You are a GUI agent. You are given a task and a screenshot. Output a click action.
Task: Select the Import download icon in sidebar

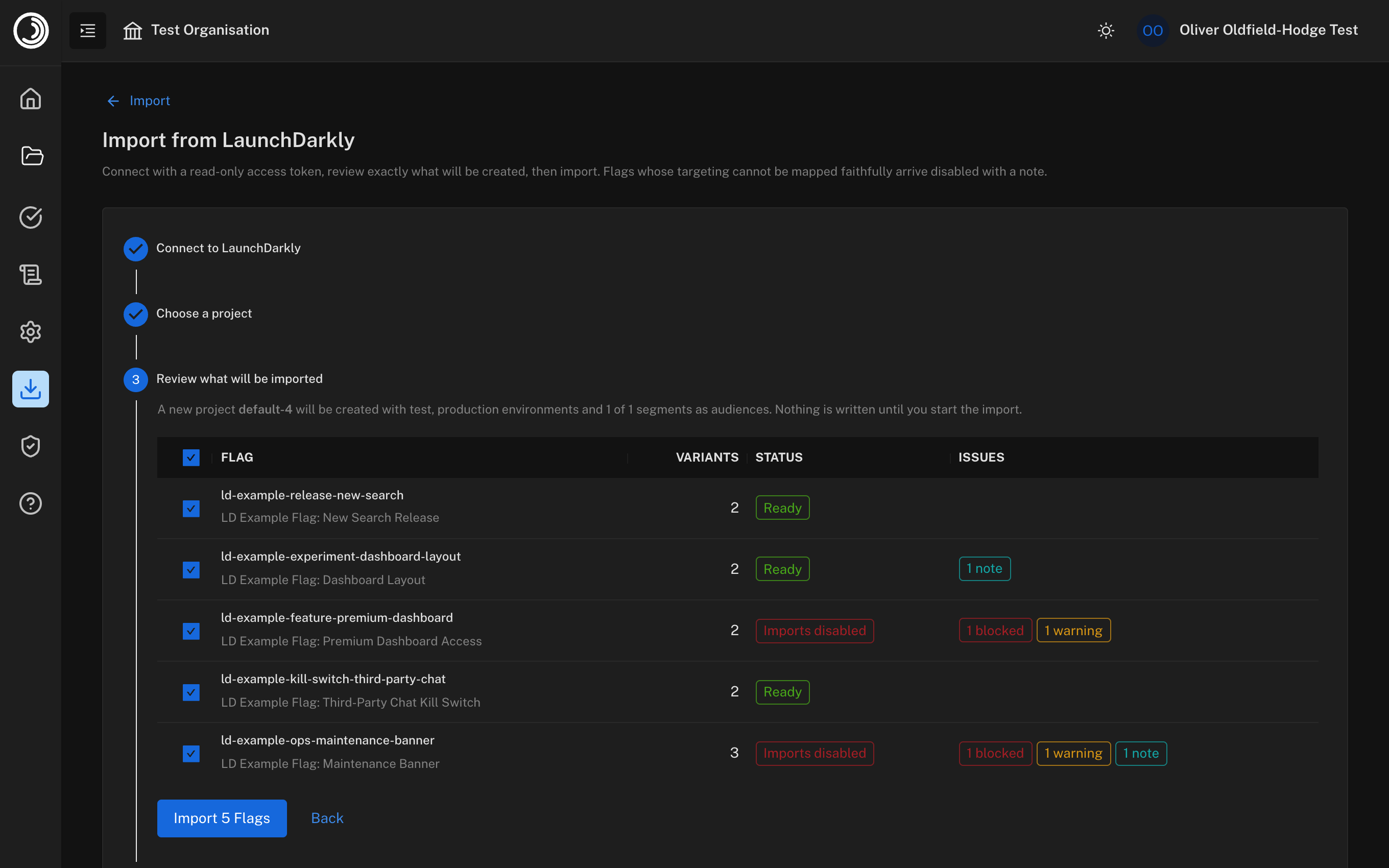coord(31,389)
